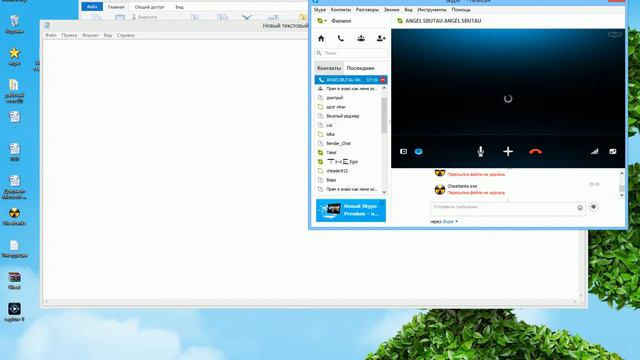The image size is (640, 360).
Task: Click the Cheattanks.exe file message
Action: [462, 186]
